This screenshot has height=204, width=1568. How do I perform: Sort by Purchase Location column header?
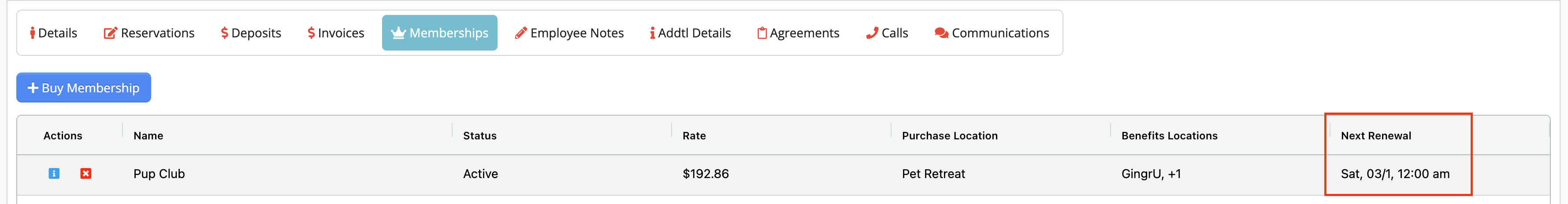(x=950, y=136)
